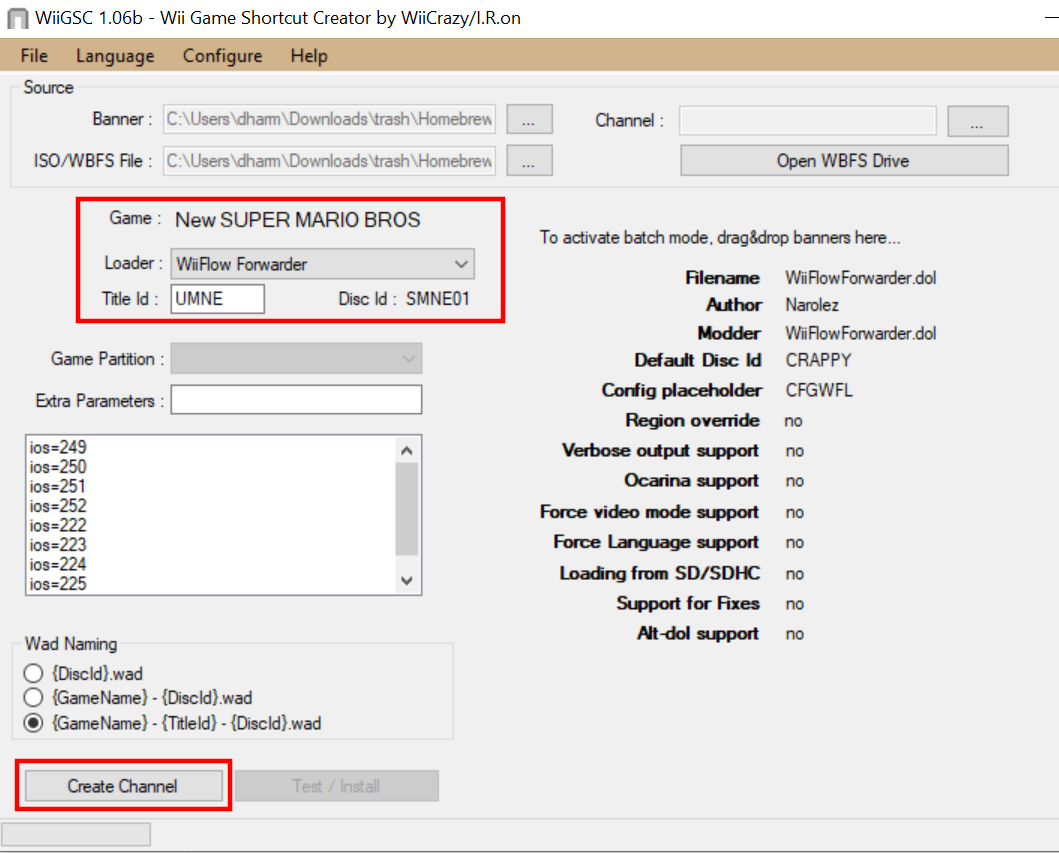The image size is (1059, 853).
Task: Click the parameter list scrollbar thumb
Action: coord(407,509)
